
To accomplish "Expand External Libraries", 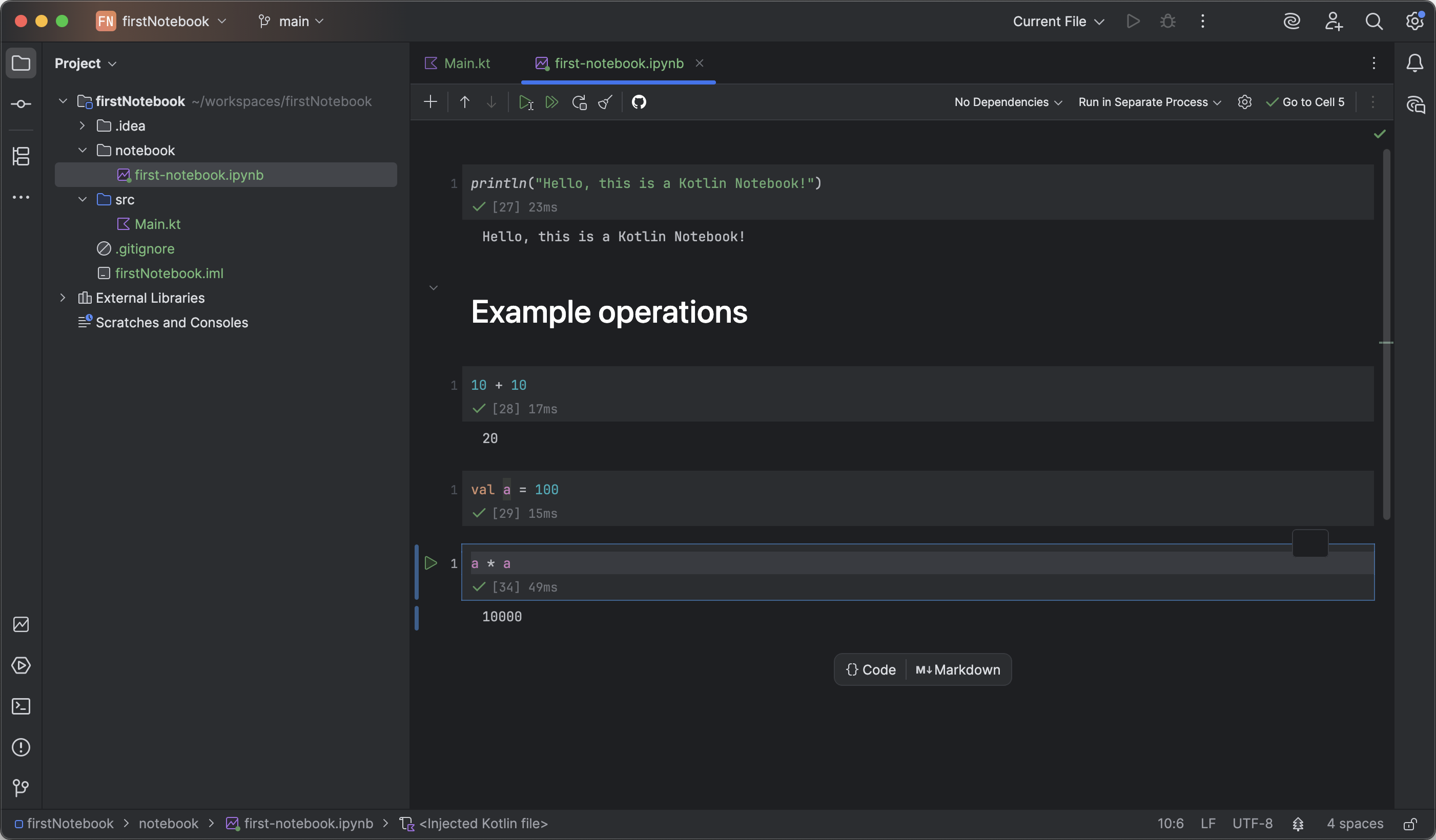I will tap(63, 297).
